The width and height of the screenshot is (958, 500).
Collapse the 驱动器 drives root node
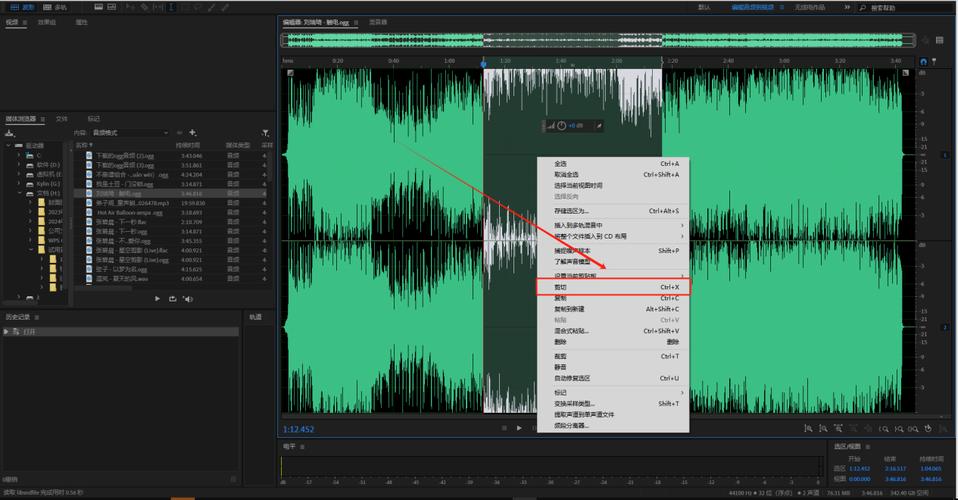pyautogui.click(x=9, y=145)
